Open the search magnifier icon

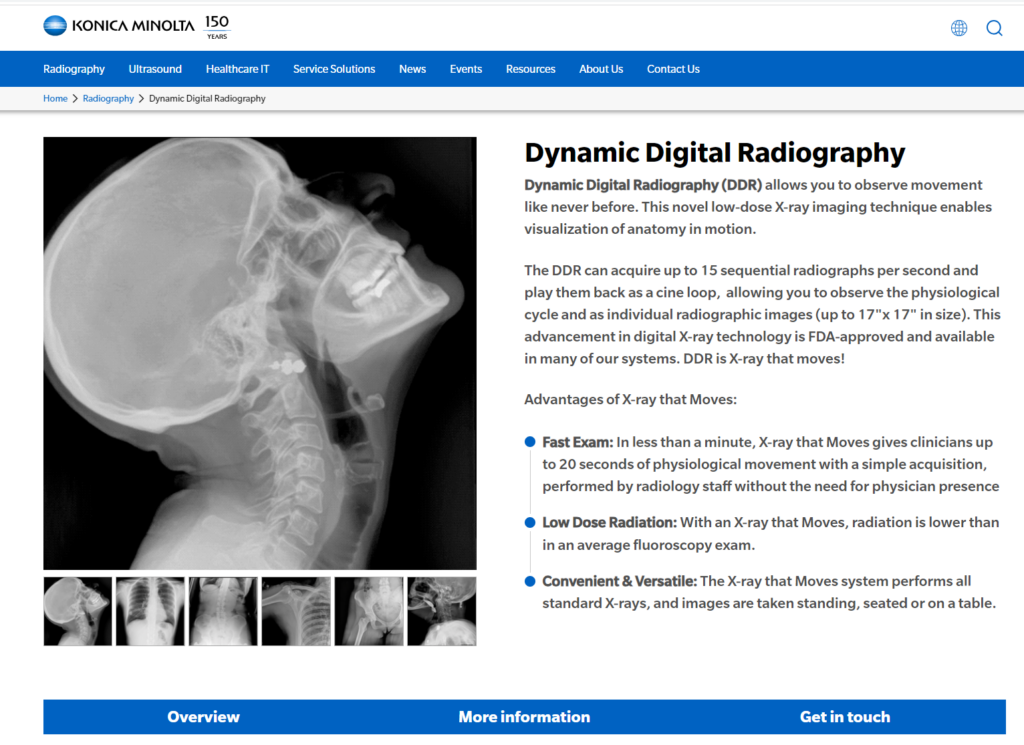[x=994, y=28]
